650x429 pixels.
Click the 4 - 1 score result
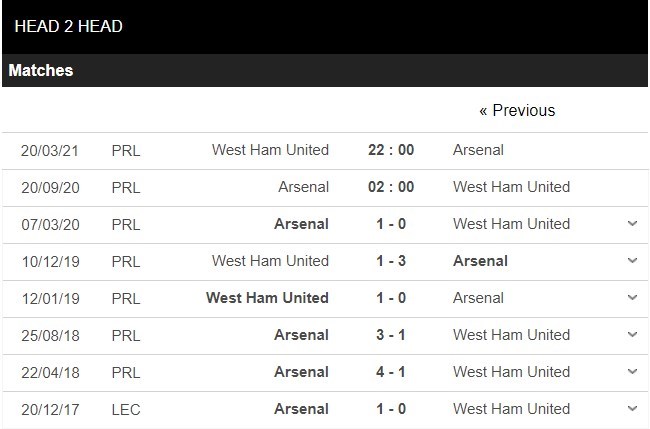click(390, 372)
